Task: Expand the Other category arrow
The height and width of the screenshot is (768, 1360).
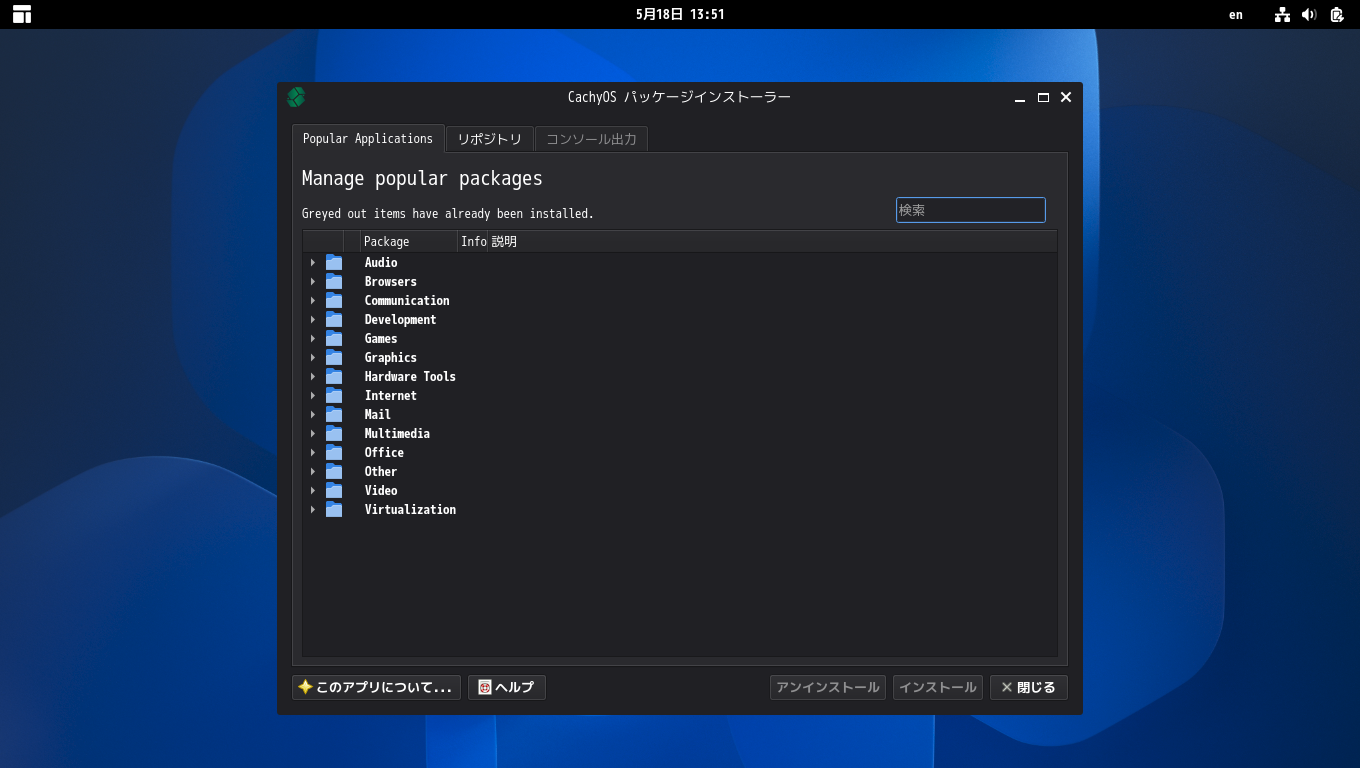Action: (313, 471)
